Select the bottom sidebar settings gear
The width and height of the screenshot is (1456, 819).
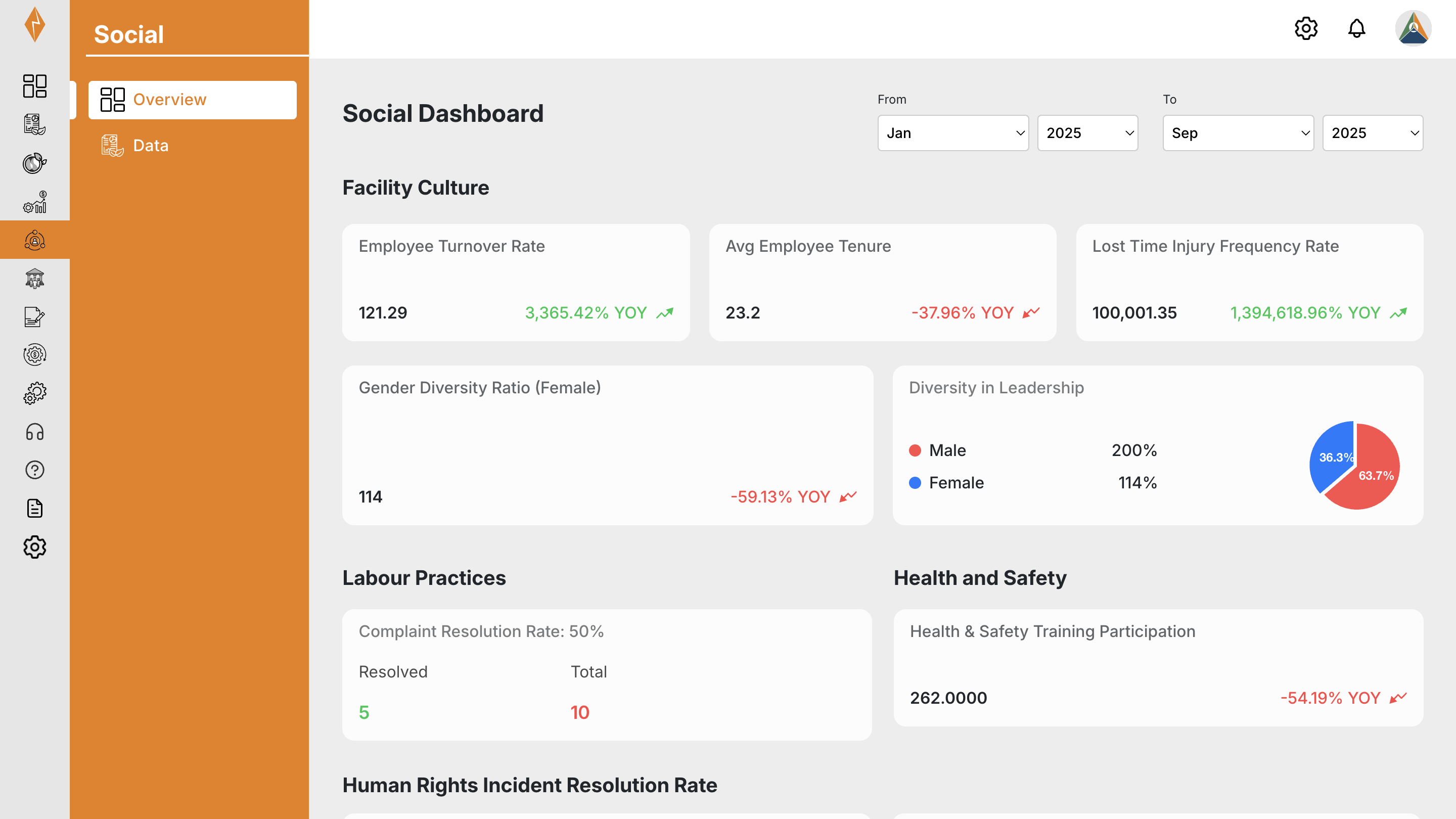coord(34,547)
